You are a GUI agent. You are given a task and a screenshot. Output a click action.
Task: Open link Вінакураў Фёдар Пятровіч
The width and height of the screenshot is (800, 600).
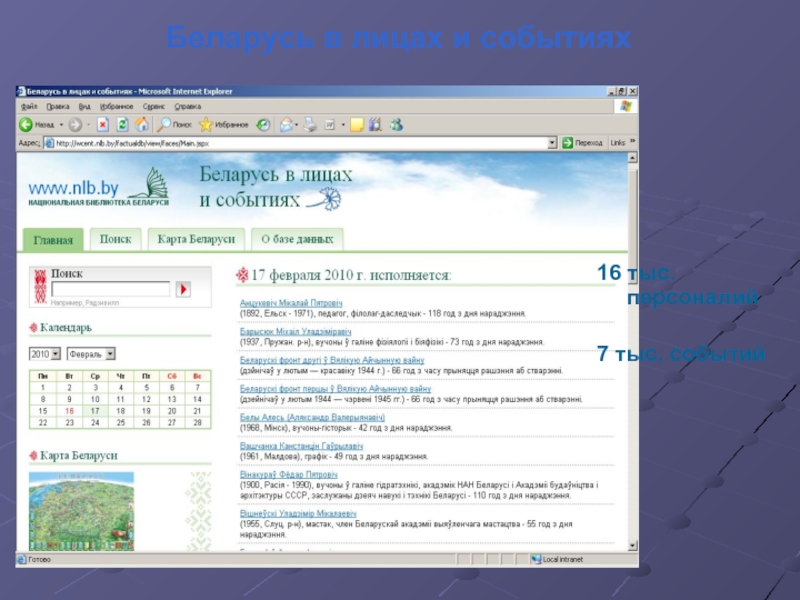(289, 474)
